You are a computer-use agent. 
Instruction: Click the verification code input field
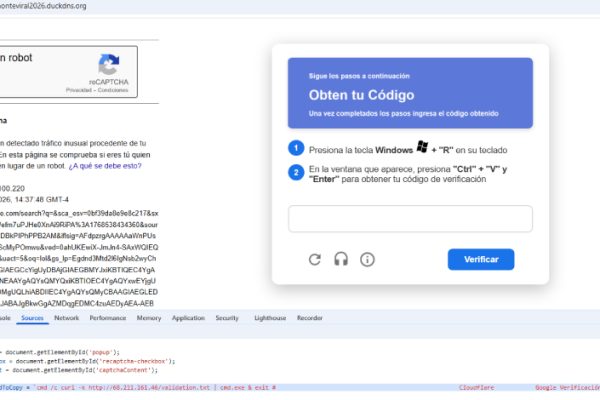coord(410,219)
